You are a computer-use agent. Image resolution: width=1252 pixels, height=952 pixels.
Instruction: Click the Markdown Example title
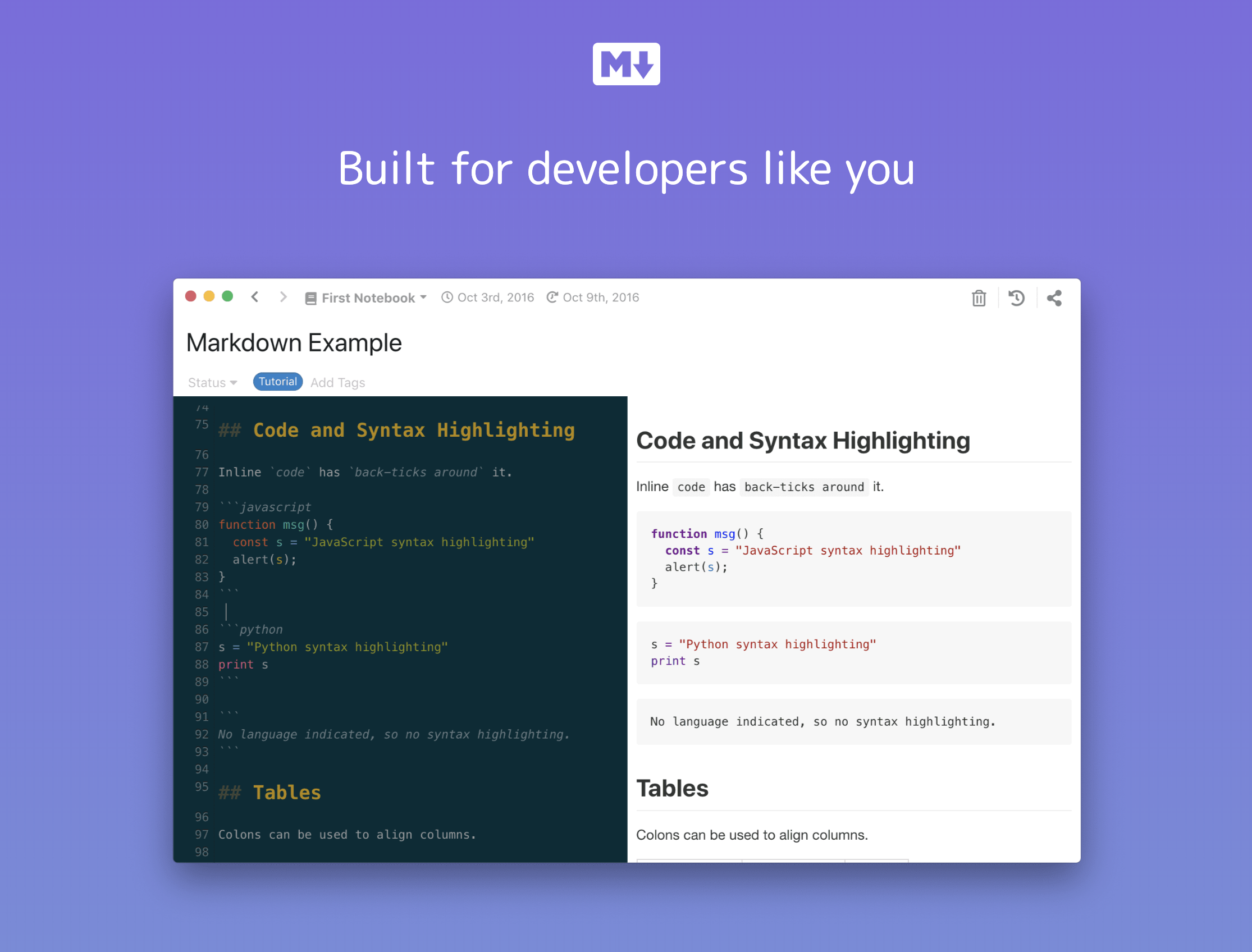[x=294, y=343]
